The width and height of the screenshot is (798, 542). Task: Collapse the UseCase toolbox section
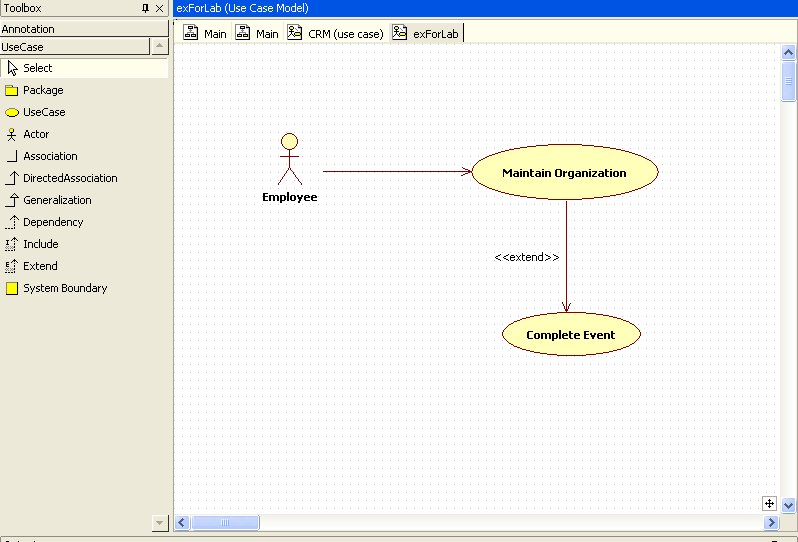point(75,47)
